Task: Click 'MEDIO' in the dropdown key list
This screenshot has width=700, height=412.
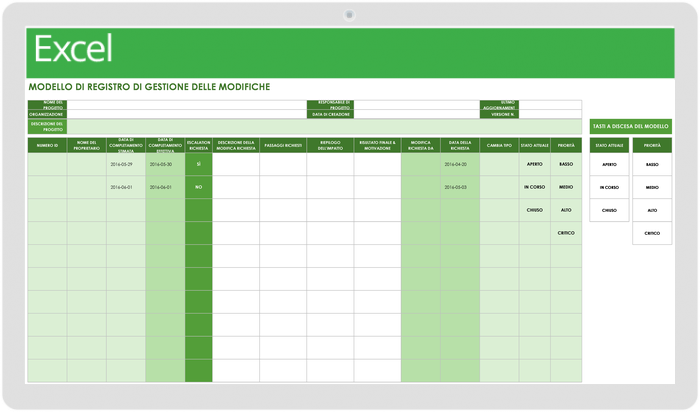Action: [652, 187]
